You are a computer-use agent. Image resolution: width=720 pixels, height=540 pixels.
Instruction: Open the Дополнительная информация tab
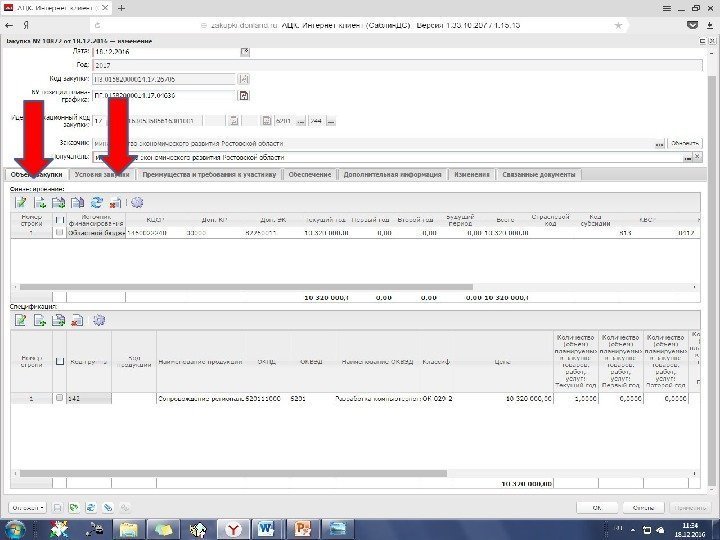pos(393,174)
